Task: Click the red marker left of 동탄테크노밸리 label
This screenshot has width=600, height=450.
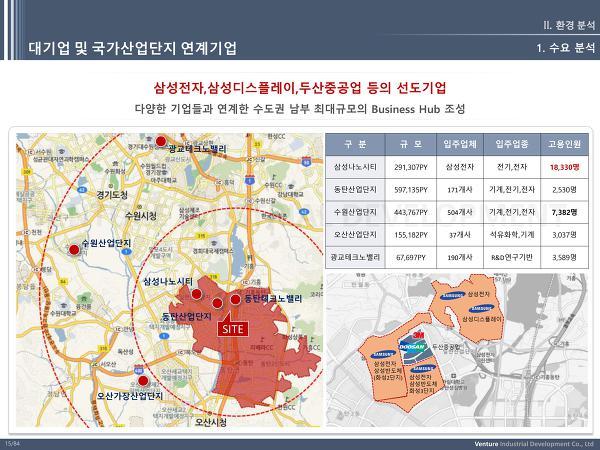Action: pos(235,299)
